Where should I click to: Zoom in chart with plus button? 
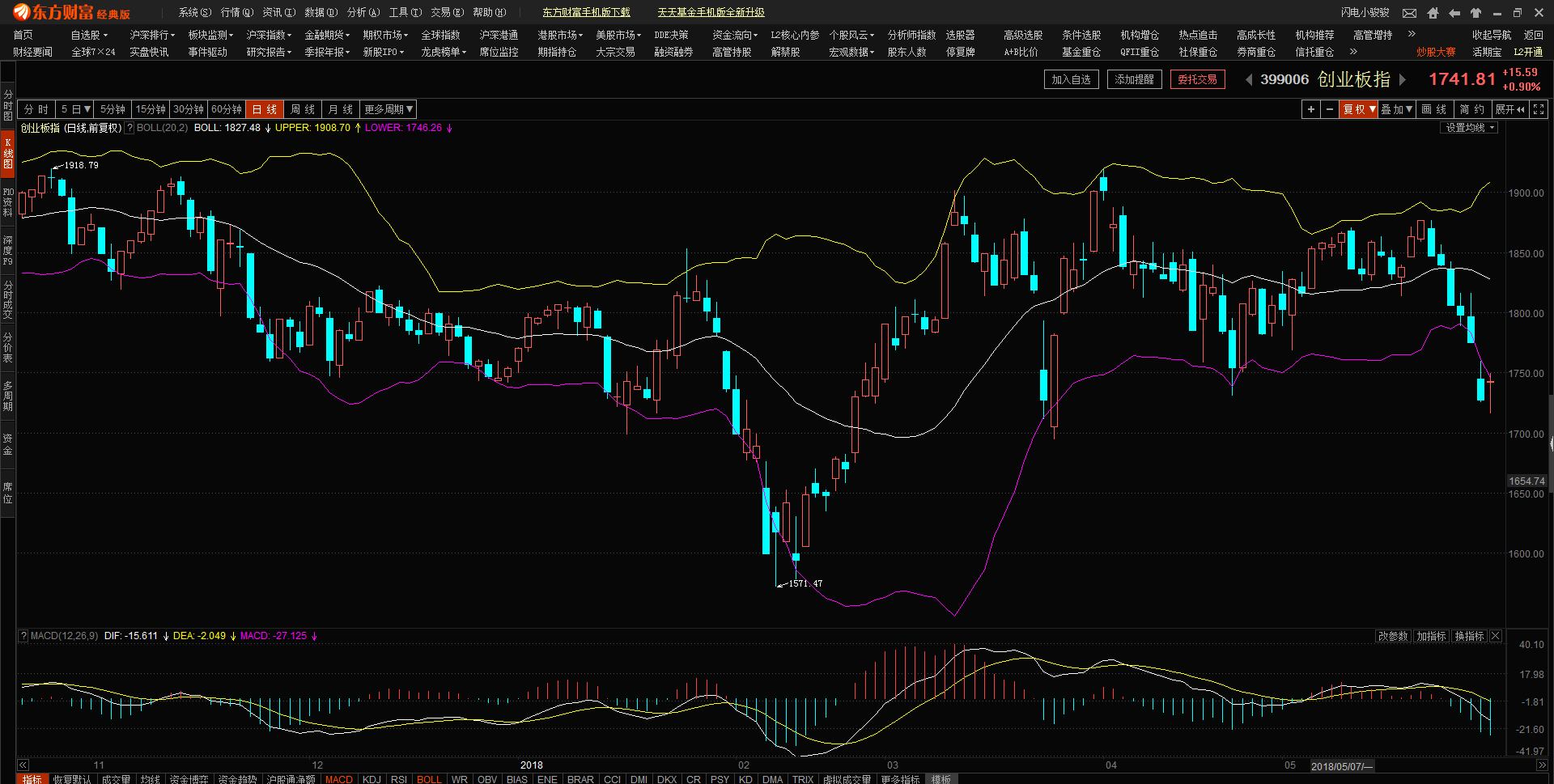(x=1310, y=109)
